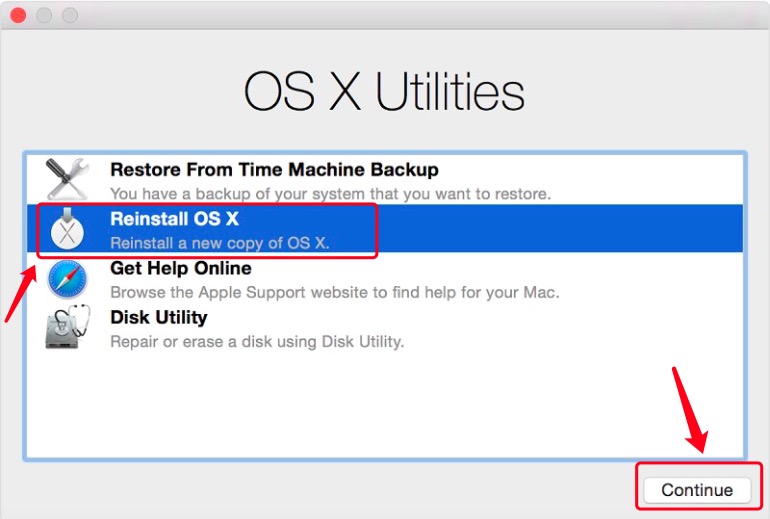770x519 pixels.
Task: Click the window title bar's empty area
Action: [400, 16]
